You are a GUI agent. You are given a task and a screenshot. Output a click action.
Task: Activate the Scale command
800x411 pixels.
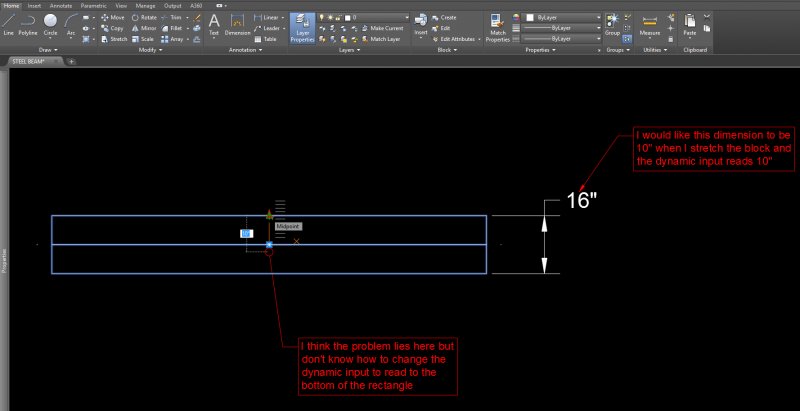coord(143,39)
